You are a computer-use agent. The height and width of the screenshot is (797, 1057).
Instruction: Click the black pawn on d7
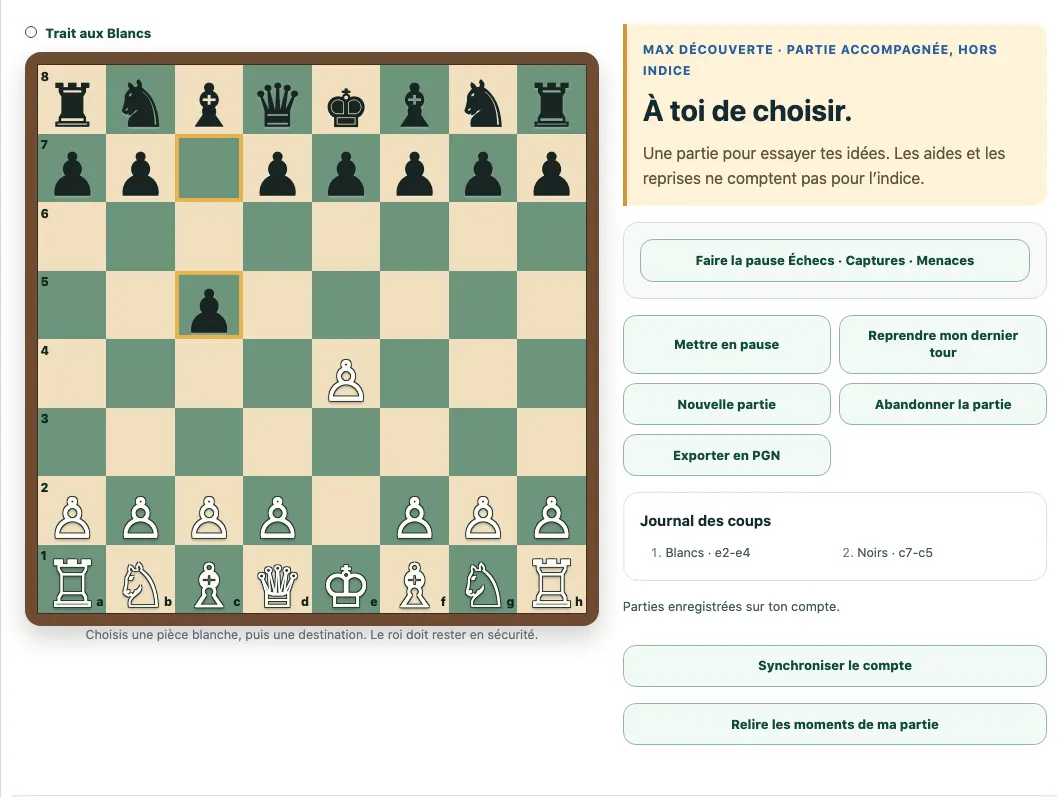click(x=278, y=168)
